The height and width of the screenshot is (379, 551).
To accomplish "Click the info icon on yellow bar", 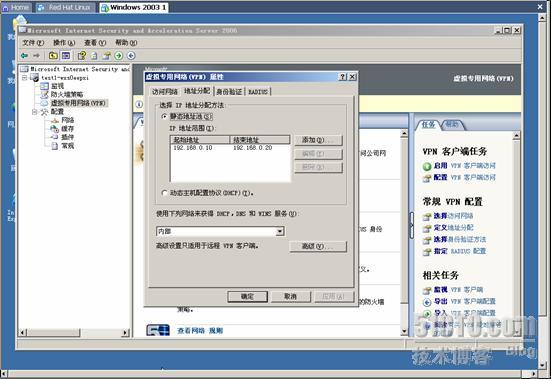I will 139,104.
